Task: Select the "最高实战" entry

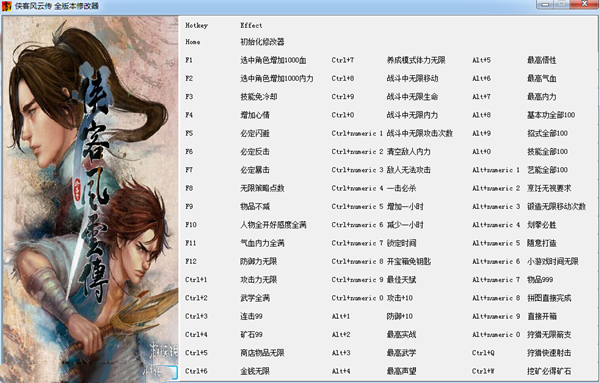Action: coord(401,334)
